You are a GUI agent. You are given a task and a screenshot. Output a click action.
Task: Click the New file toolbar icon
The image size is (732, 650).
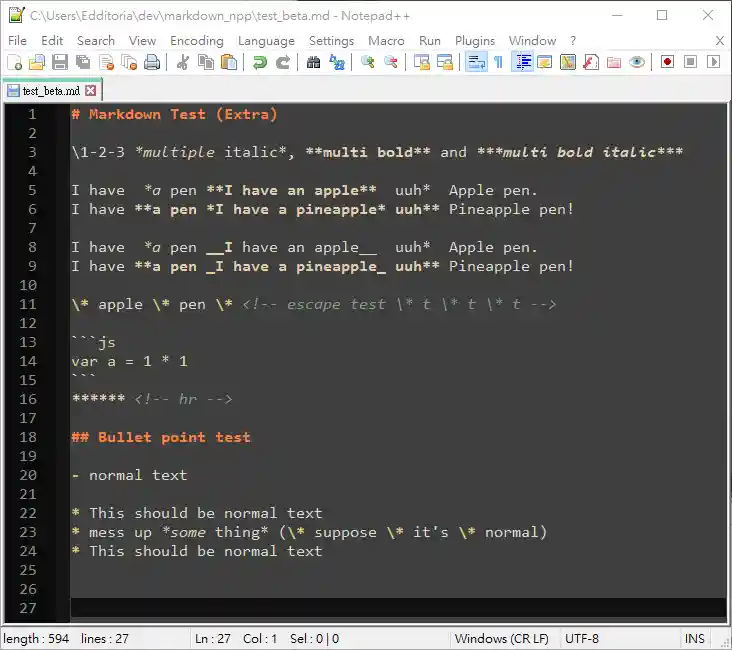click(x=14, y=62)
